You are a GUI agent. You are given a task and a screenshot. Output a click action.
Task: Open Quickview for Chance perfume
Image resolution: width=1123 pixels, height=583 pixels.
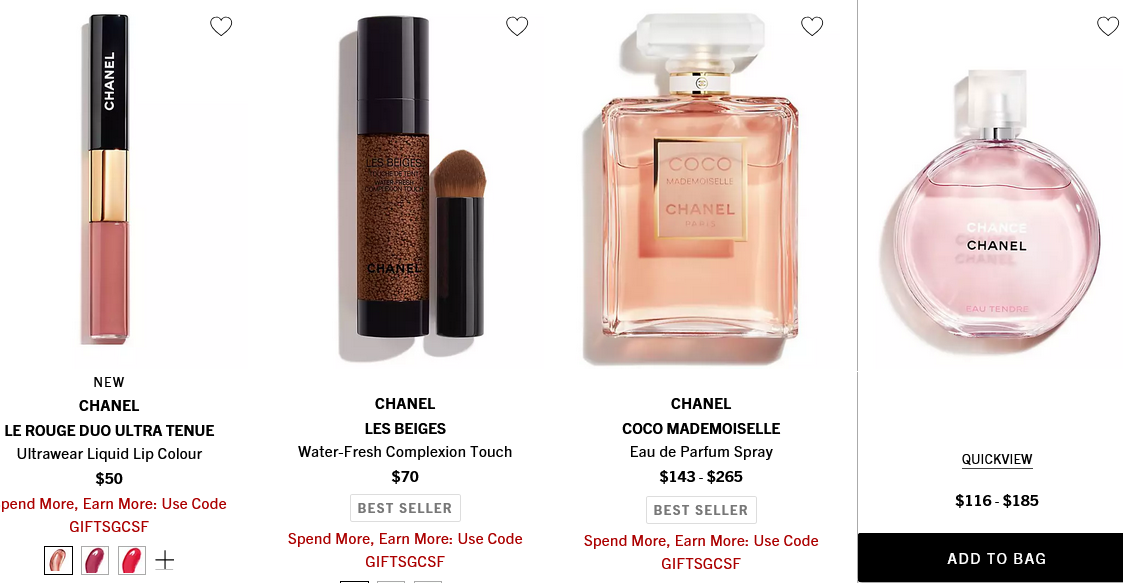pyautogui.click(x=997, y=459)
